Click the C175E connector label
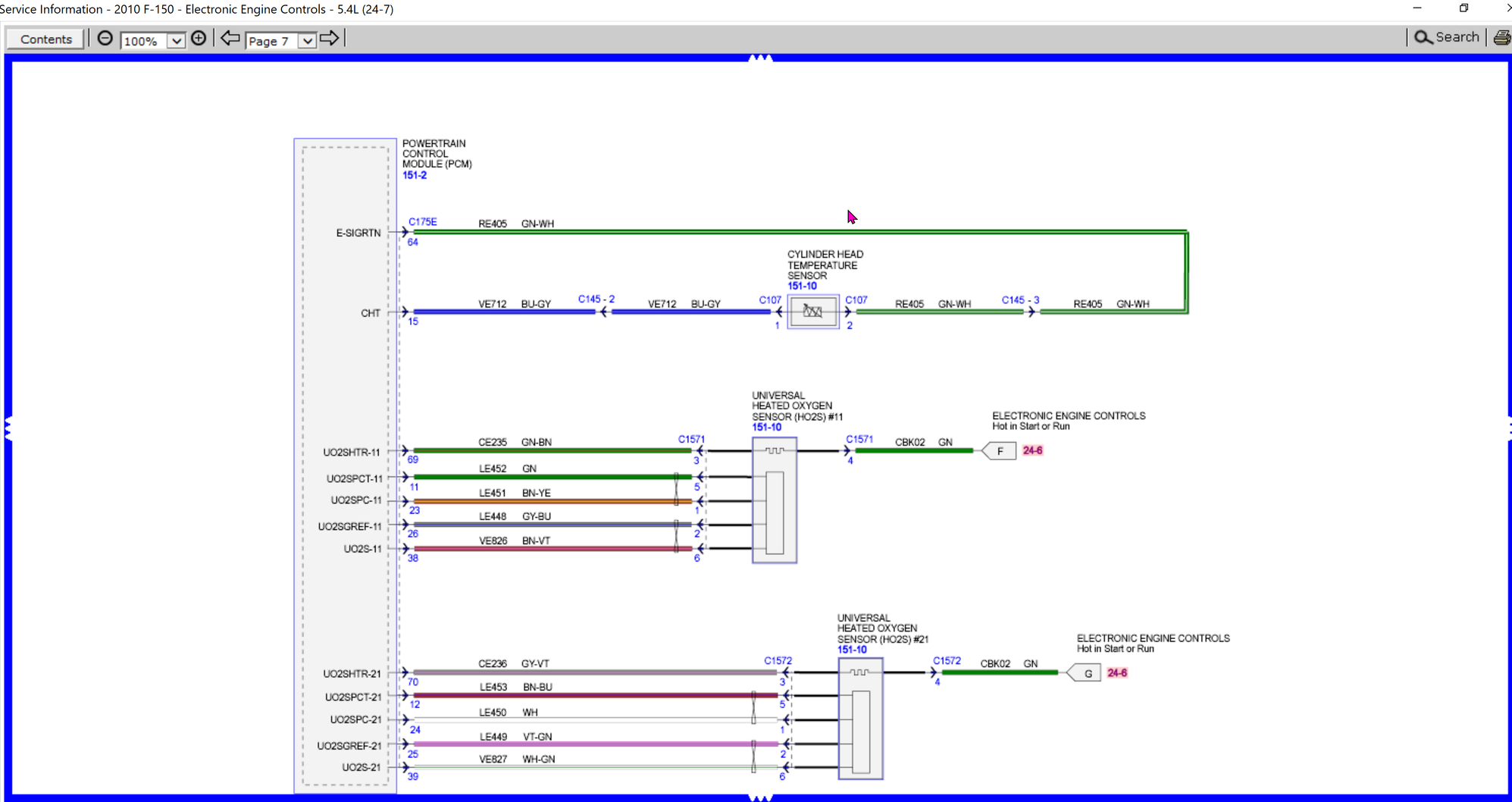This screenshot has width=1512, height=802. point(423,222)
